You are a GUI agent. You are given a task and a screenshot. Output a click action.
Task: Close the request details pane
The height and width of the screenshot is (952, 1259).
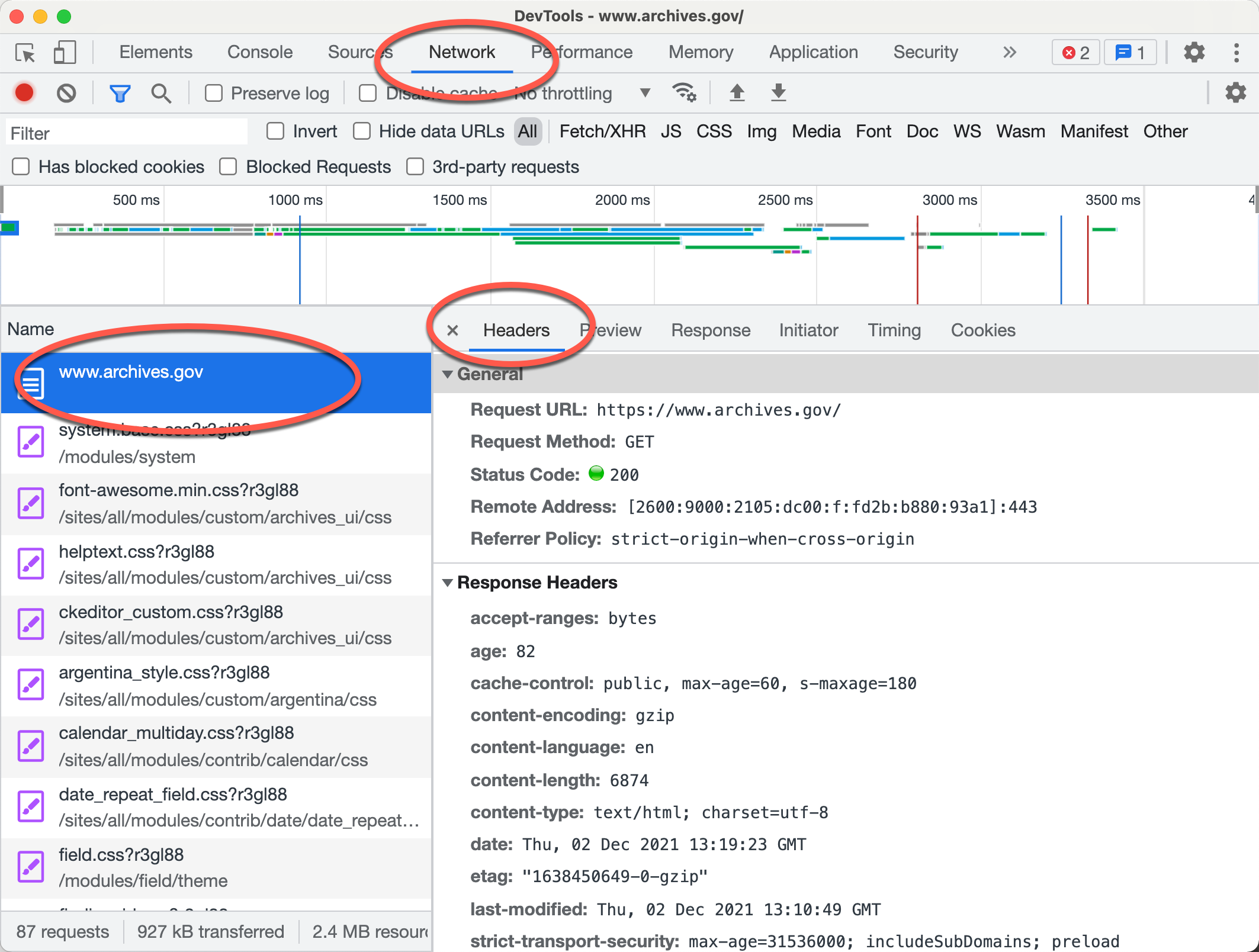click(x=452, y=330)
